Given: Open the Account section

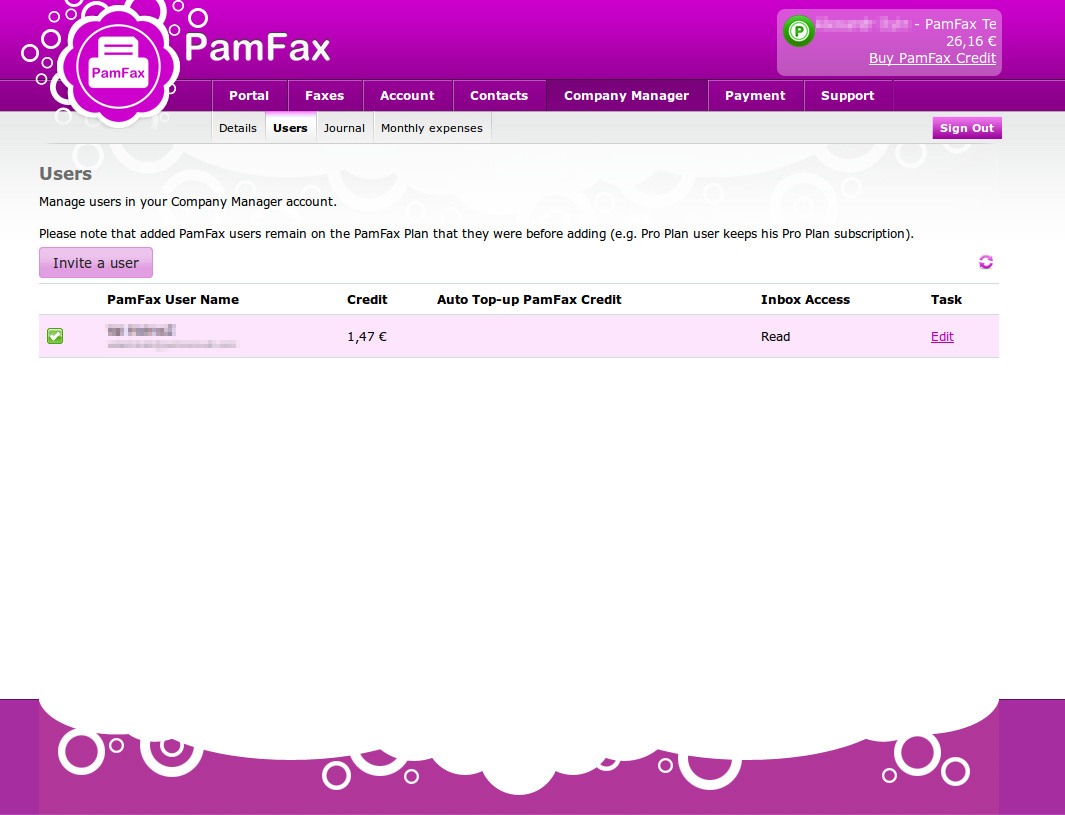Looking at the screenshot, I should click(407, 95).
